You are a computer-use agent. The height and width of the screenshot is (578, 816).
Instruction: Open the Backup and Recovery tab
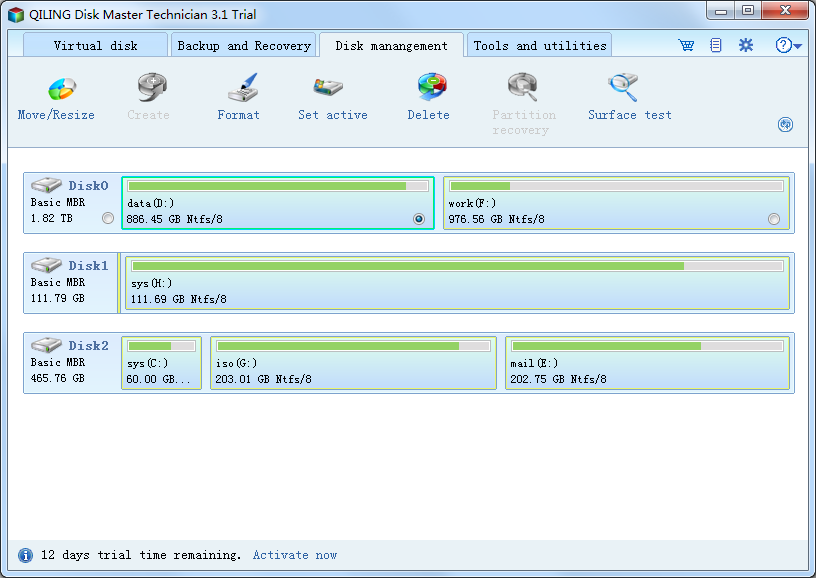tap(244, 46)
